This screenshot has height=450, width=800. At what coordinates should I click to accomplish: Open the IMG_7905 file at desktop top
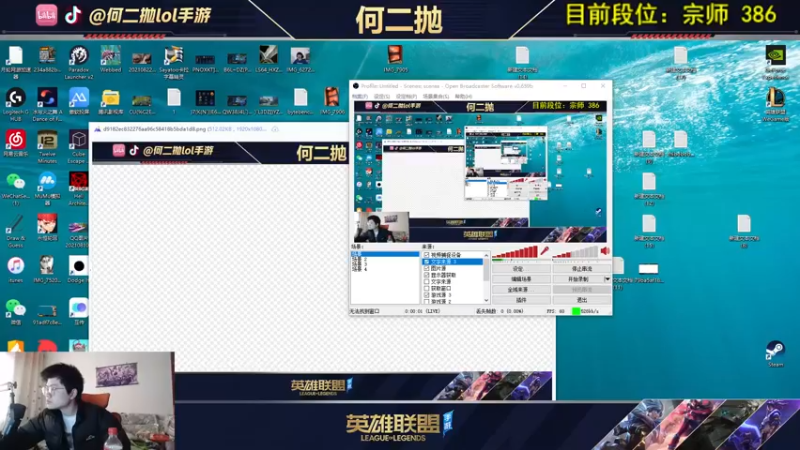[x=395, y=57]
